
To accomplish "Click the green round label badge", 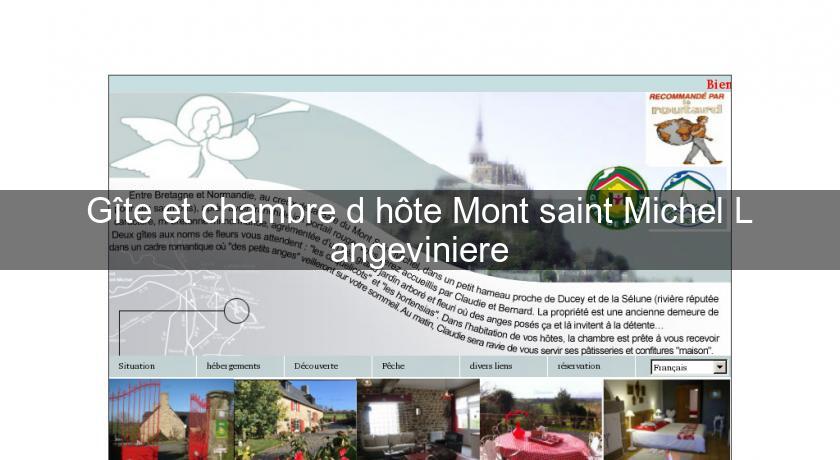I will coord(617,197).
